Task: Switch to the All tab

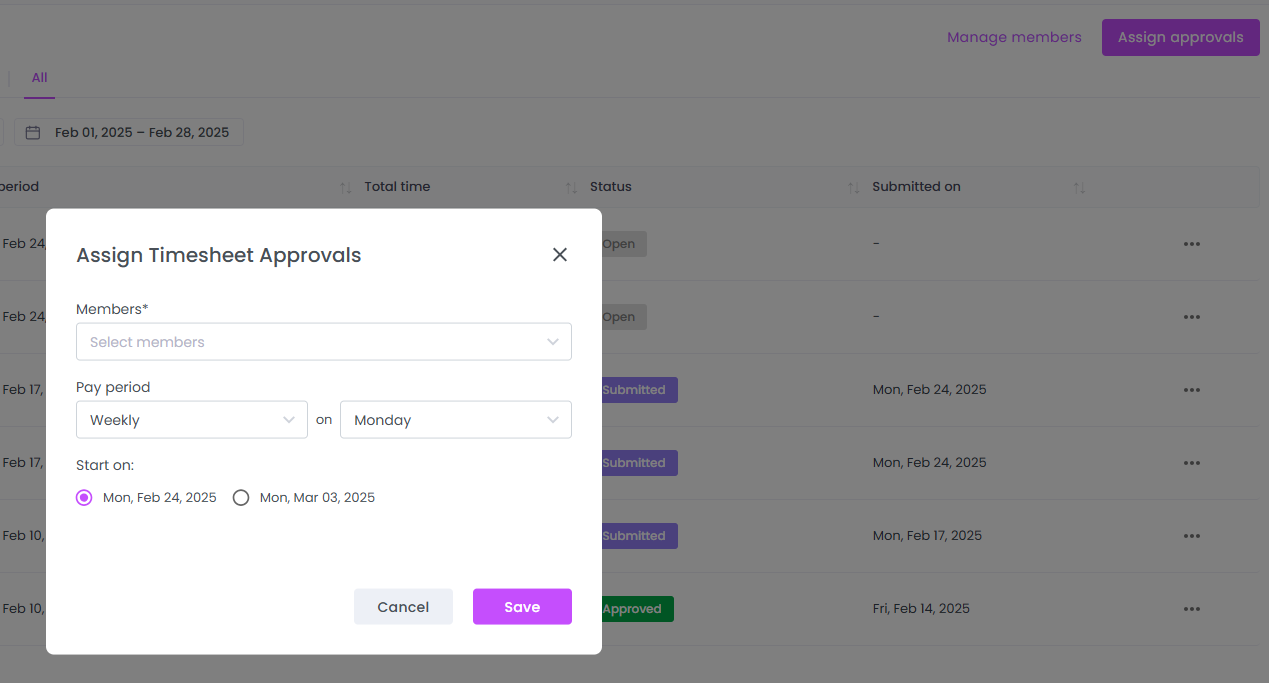Action: click(x=39, y=77)
